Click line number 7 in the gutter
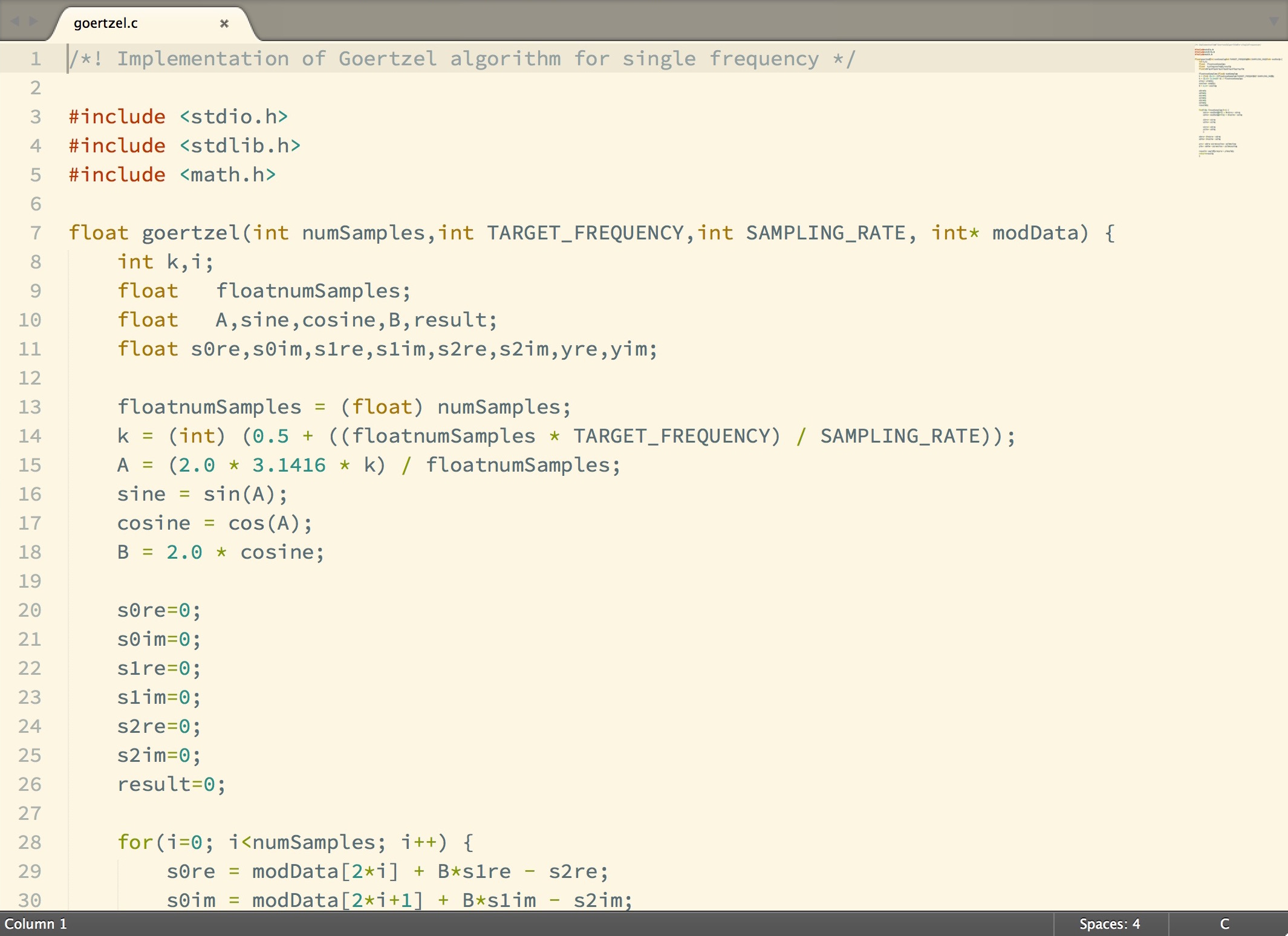 coord(36,233)
